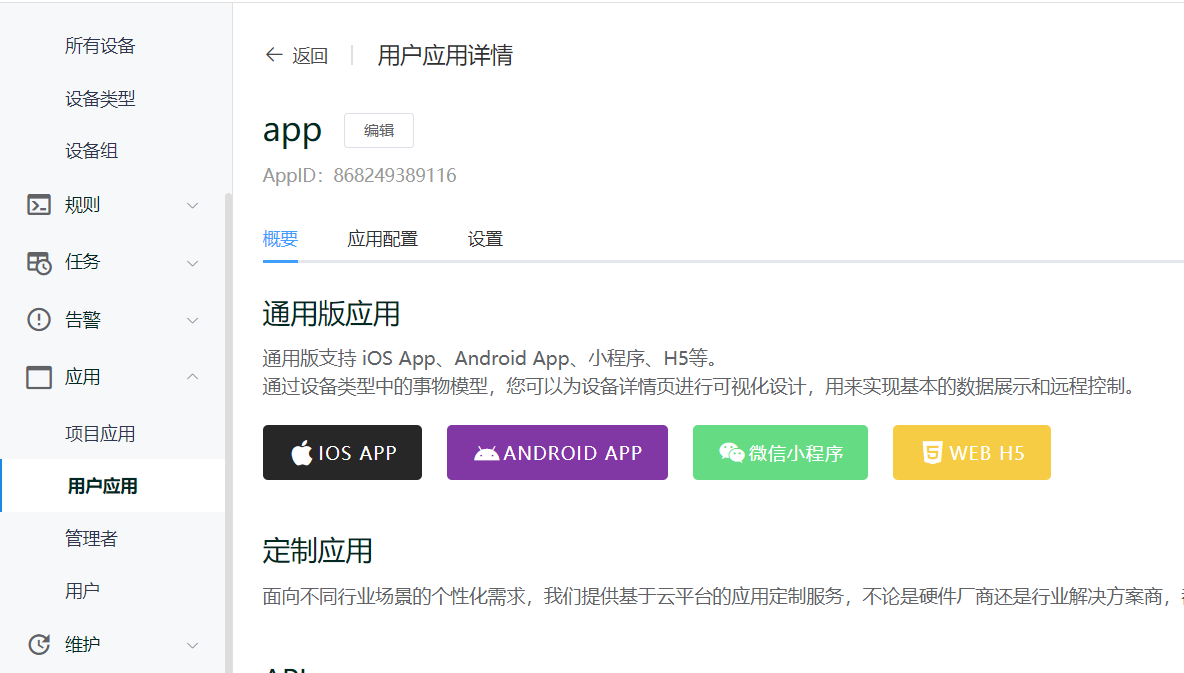Click the 用户应用详情 page title
Image resolution: width=1184 pixels, height=673 pixels.
tap(446, 55)
